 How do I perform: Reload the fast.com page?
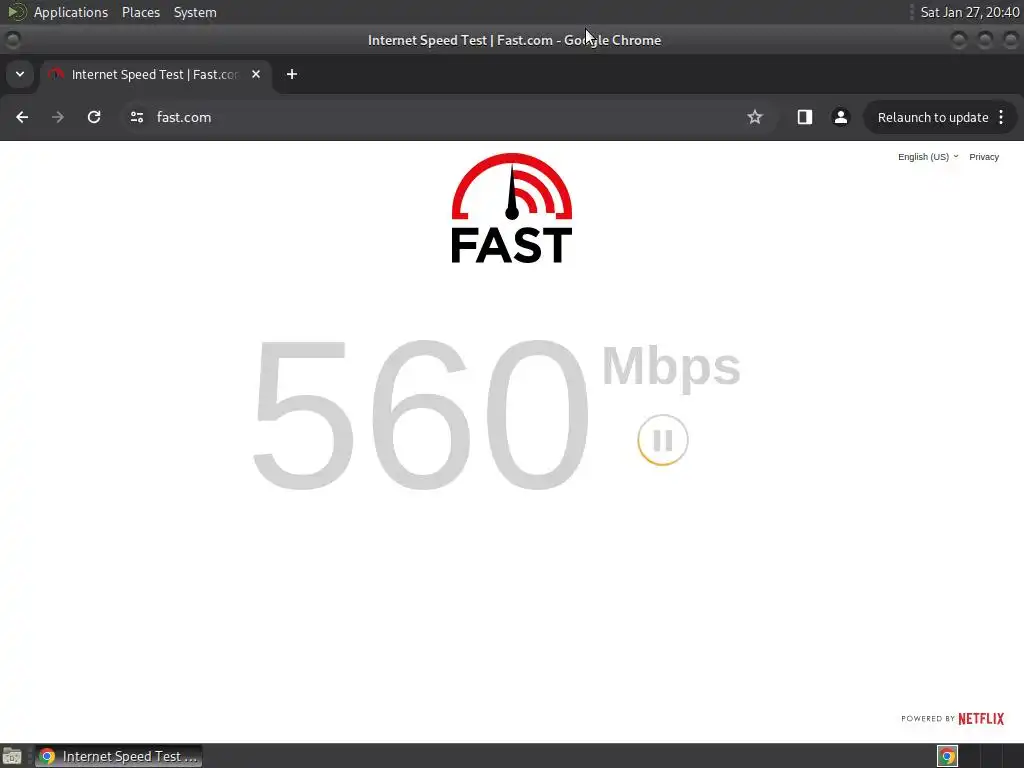pyautogui.click(x=94, y=117)
